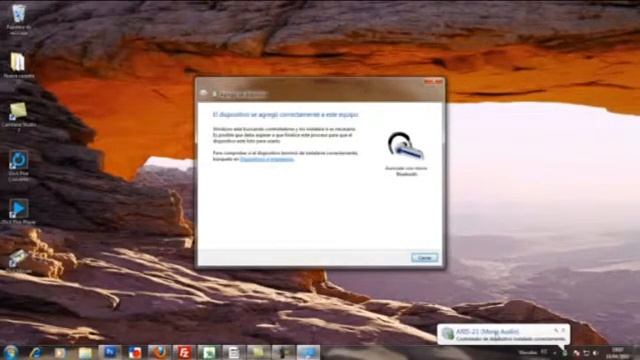640x360 pixels.
Task: Click the red-and-white taskbar application icon
Action: coord(134,352)
